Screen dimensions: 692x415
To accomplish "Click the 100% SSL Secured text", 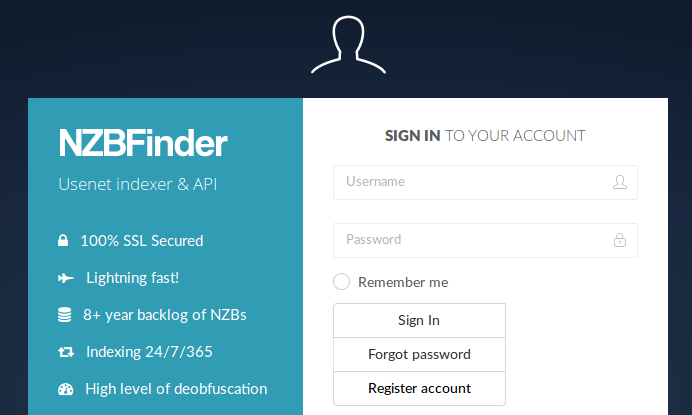I will pos(142,241).
